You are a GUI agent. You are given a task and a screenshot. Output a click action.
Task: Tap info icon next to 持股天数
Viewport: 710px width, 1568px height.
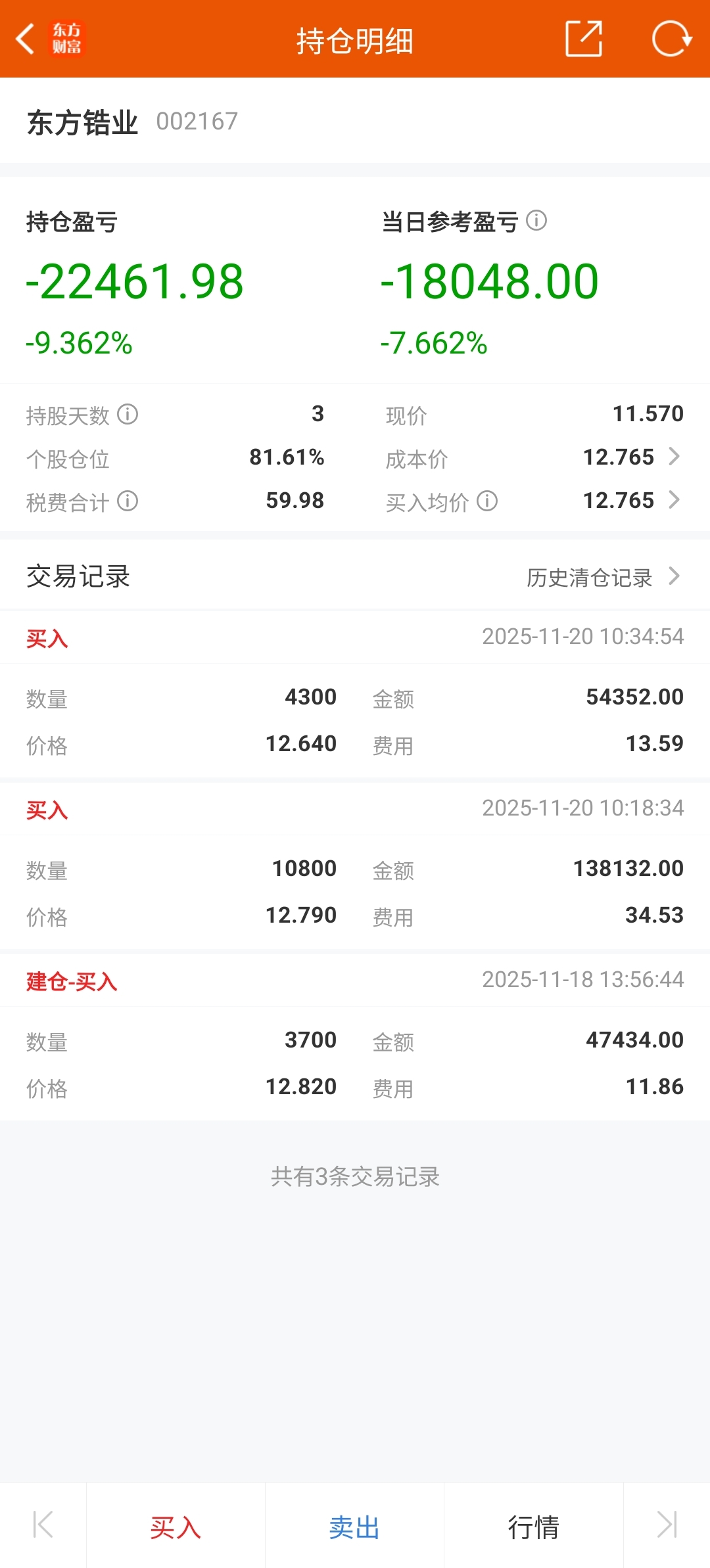pyautogui.click(x=128, y=414)
